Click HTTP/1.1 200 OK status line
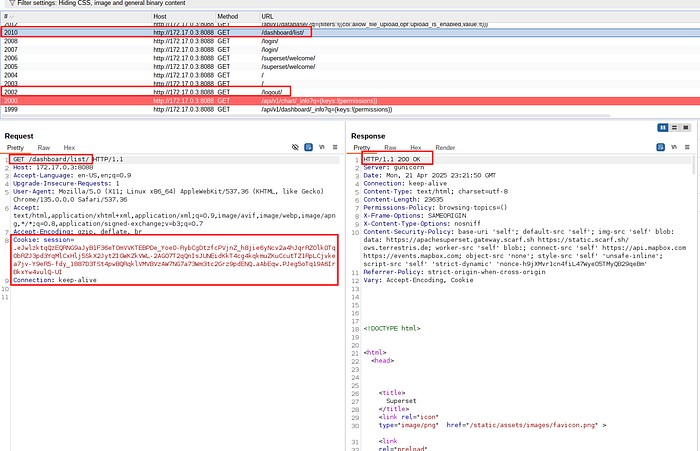 [x=392, y=159]
